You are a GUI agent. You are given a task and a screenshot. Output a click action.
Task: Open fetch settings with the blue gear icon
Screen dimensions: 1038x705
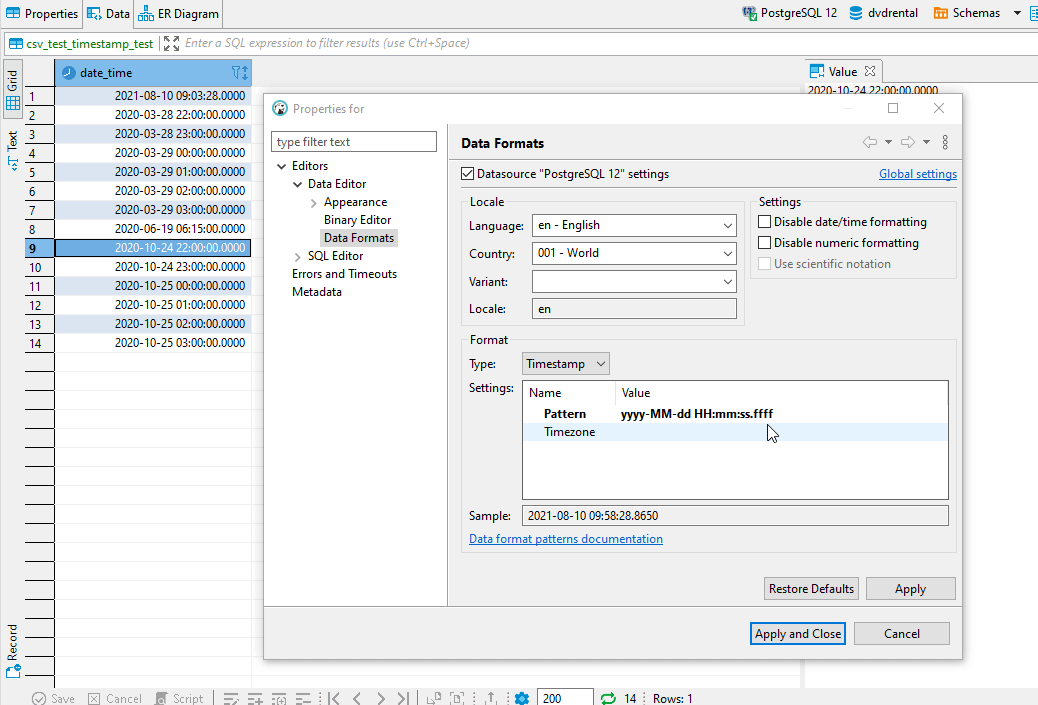tap(521, 698)
